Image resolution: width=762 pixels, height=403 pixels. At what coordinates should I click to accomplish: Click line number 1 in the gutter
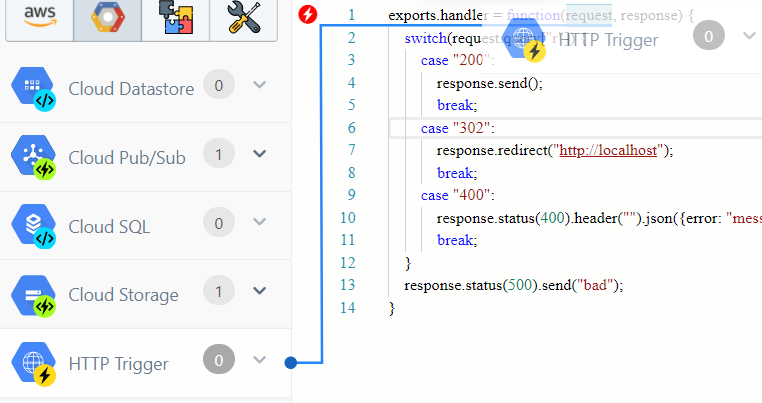pyautogui.click(x=351, y=15)
